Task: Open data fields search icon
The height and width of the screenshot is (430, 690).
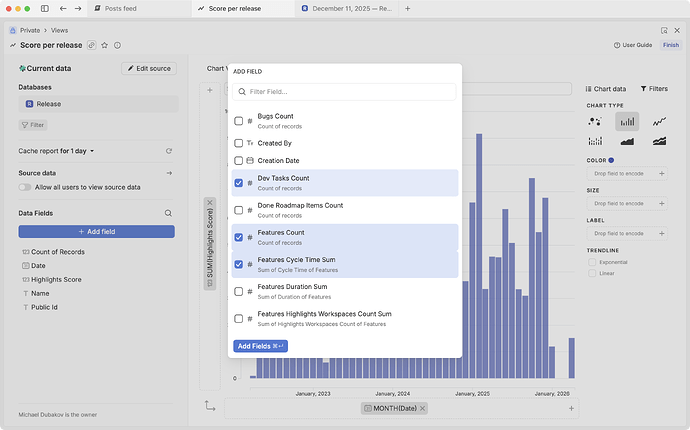Action: 168,213
